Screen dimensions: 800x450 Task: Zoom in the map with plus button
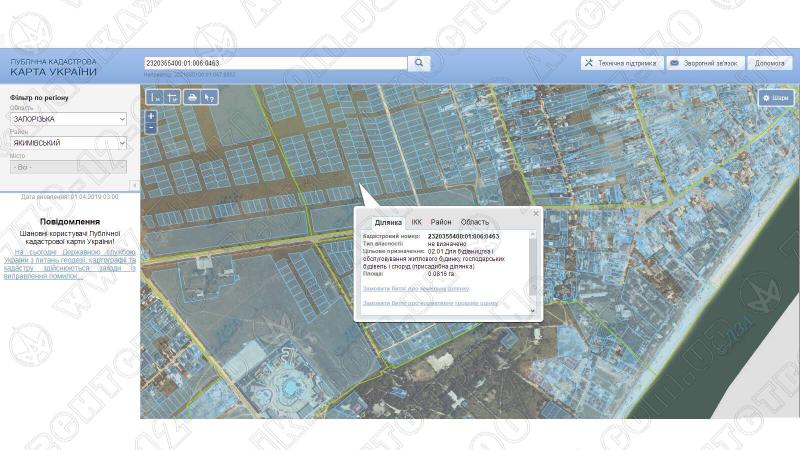point(151,116)
